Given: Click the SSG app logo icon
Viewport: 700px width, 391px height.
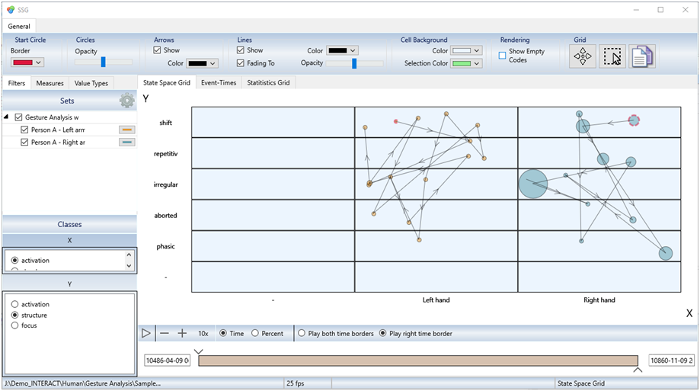Looking at the screenshot, I should click(11, 9).
